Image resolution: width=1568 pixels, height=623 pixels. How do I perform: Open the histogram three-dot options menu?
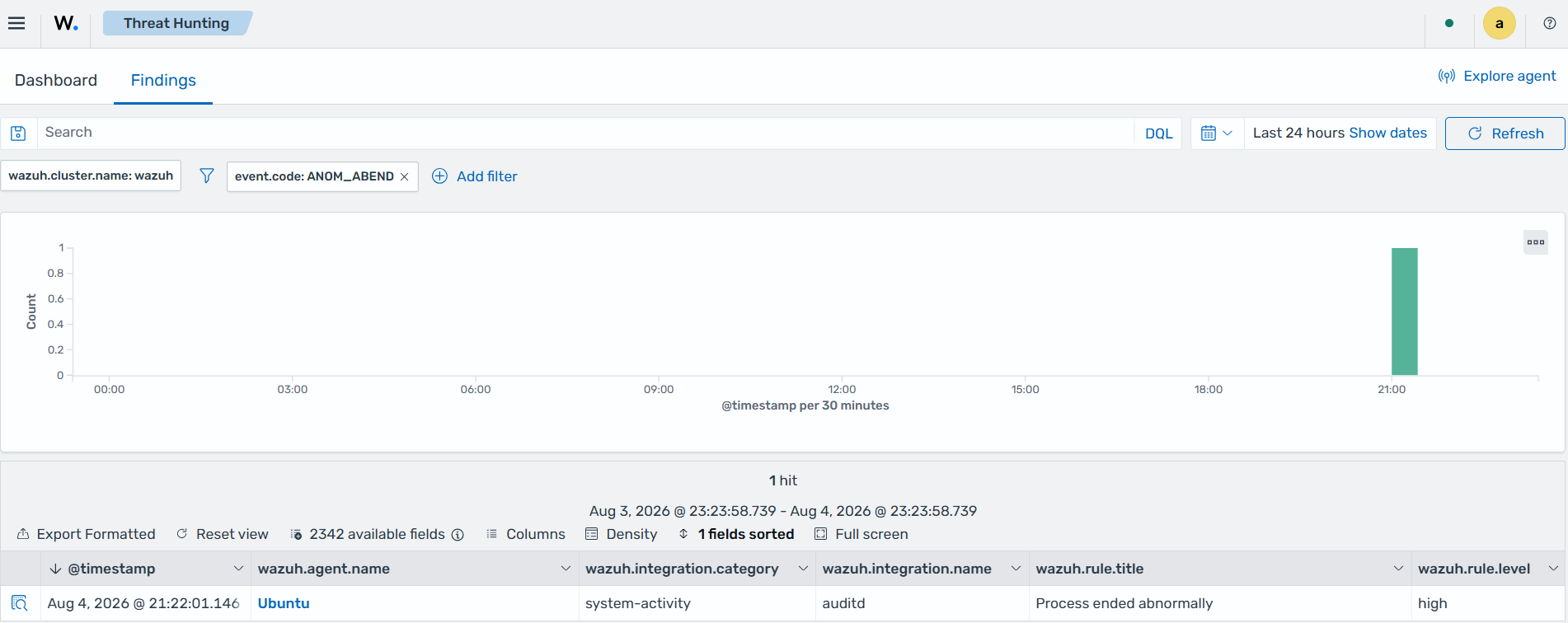point(1536,242)
